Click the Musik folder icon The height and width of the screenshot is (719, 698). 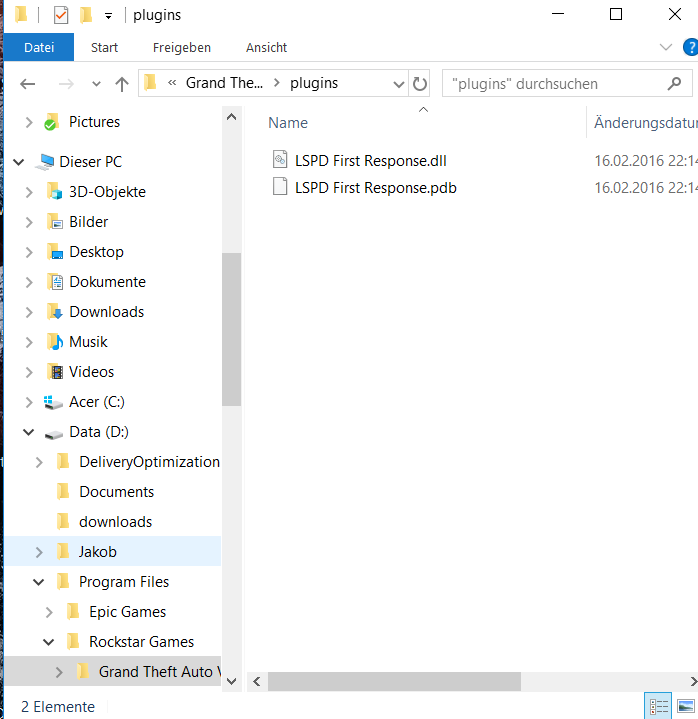tap(55, 342)
